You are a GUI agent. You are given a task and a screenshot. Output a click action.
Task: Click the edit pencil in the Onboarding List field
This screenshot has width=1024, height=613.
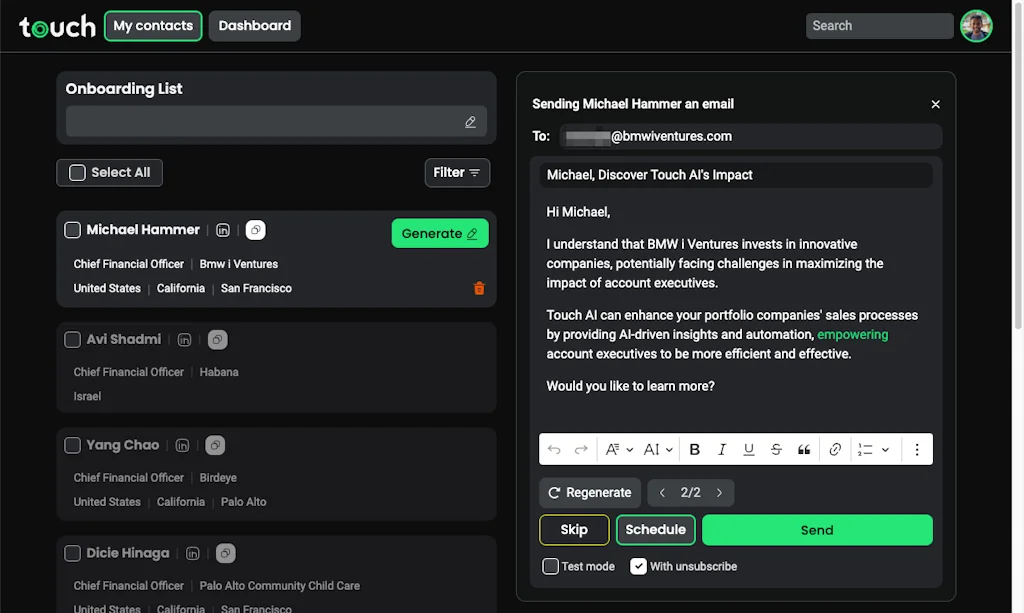pos(470,121)
